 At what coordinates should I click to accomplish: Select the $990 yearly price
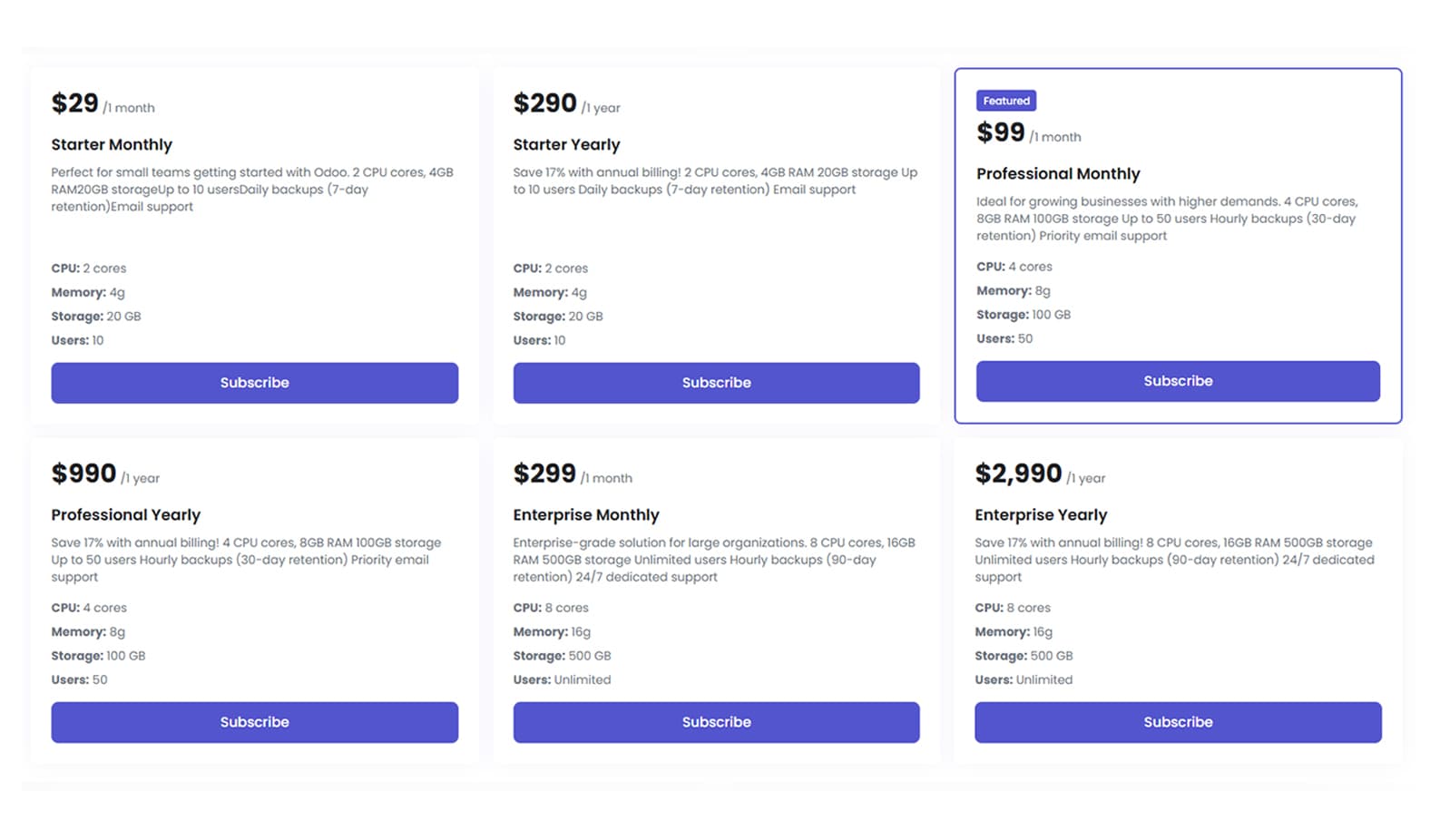tap(83, 474)
